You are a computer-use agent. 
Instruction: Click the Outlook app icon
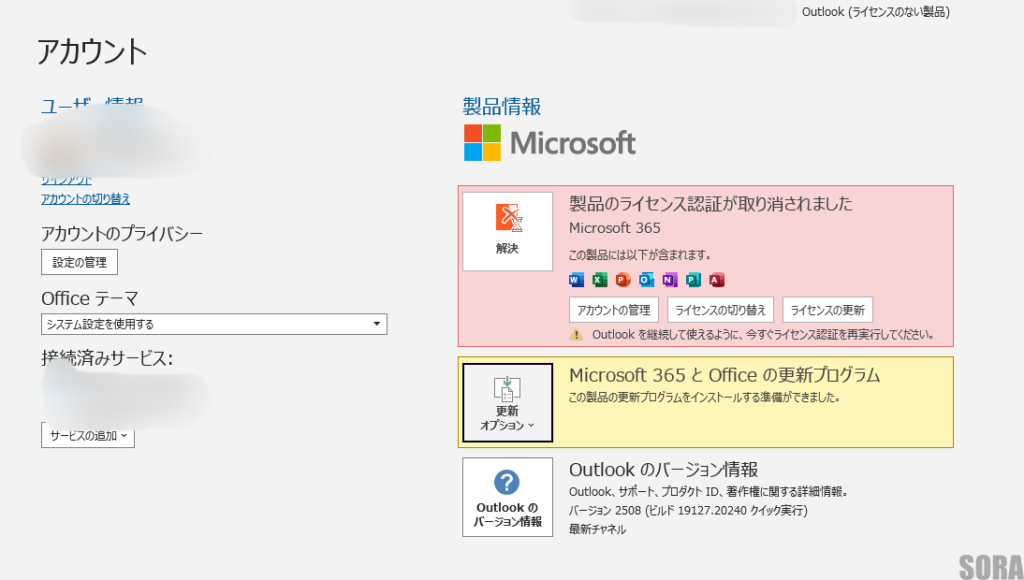pyautogui.click(x=646, y=280)
